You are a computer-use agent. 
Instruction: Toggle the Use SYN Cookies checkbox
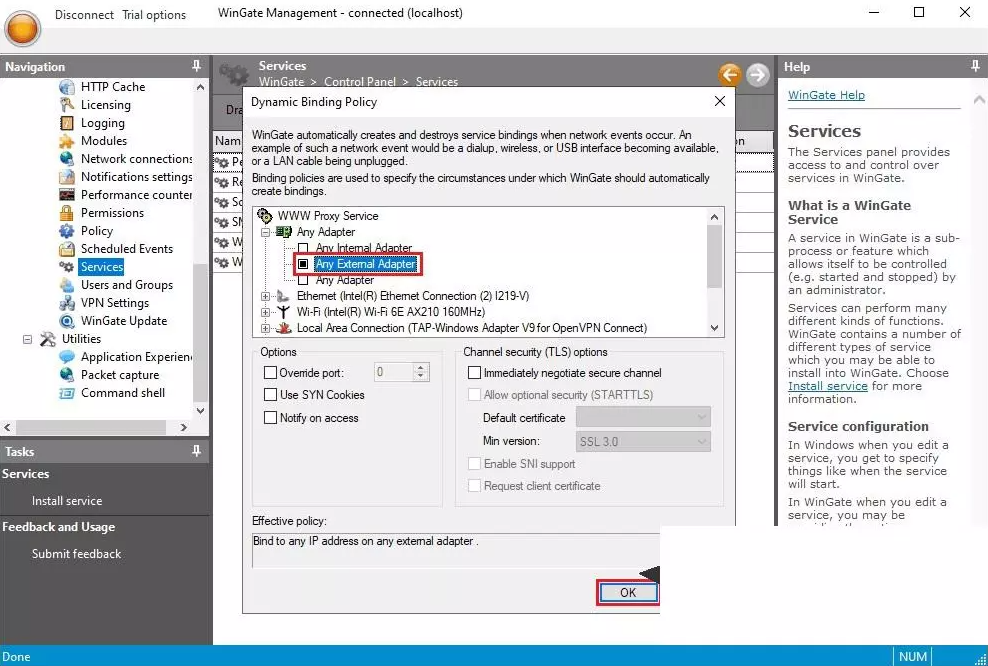[270, 395]
